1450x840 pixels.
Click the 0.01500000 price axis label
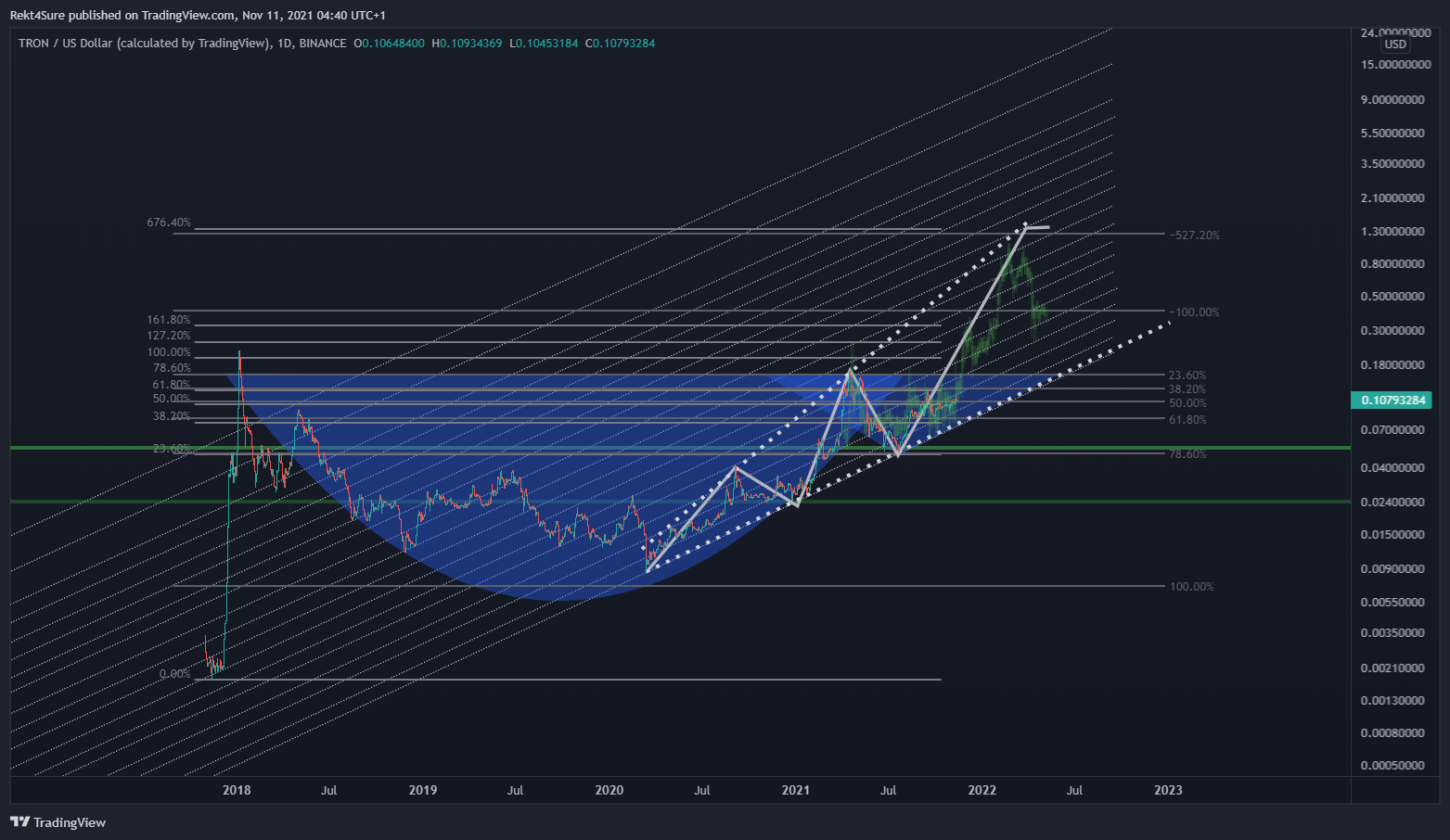(1392, 535)
